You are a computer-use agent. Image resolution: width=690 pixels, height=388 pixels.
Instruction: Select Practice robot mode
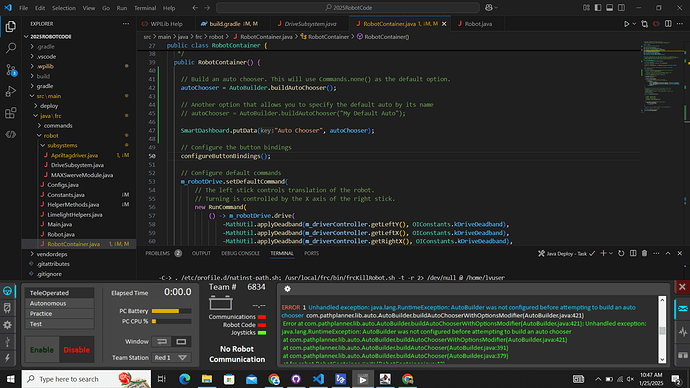tap(59, 314)
